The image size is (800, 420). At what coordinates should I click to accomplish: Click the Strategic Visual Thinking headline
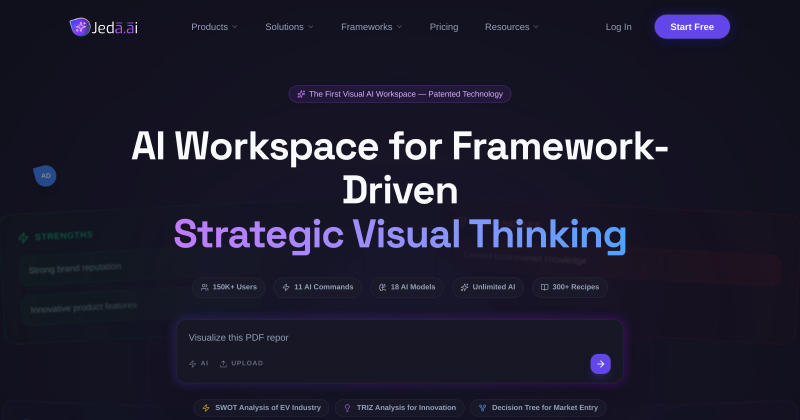pyautogui.click(x=400, y=234)
